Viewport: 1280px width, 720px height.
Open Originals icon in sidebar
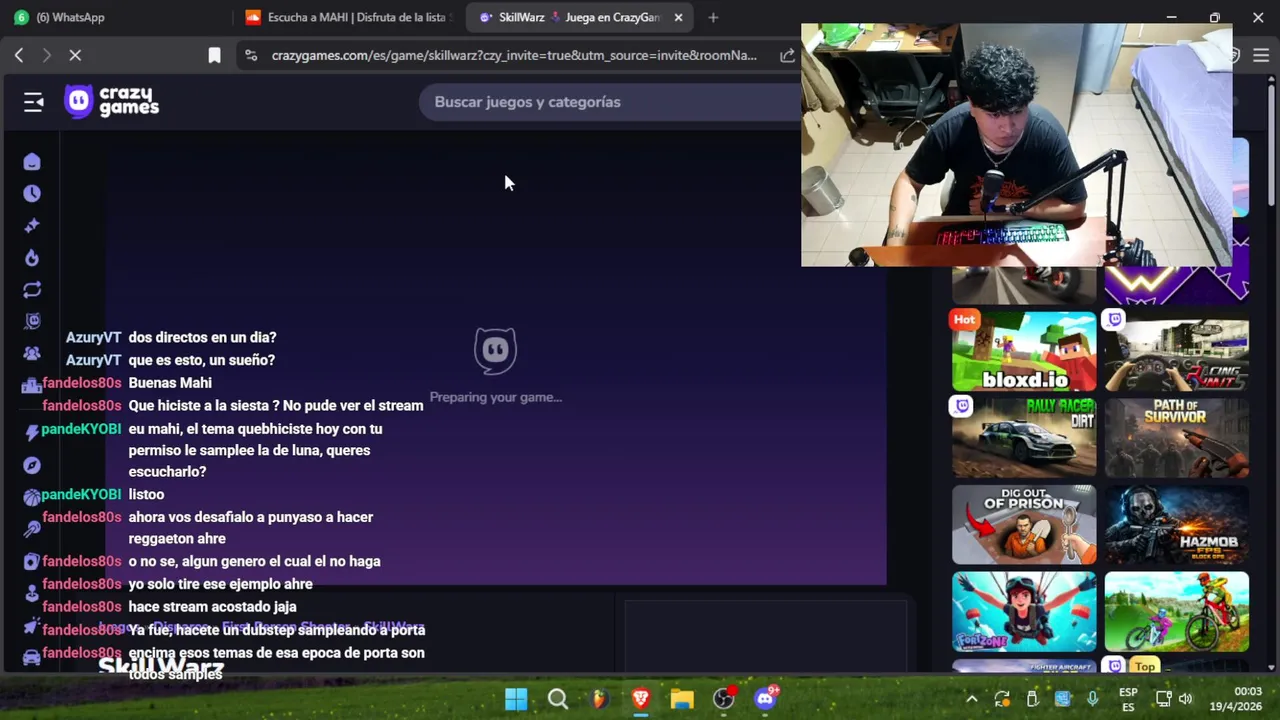pyautogui.click(x=32, y=322)
